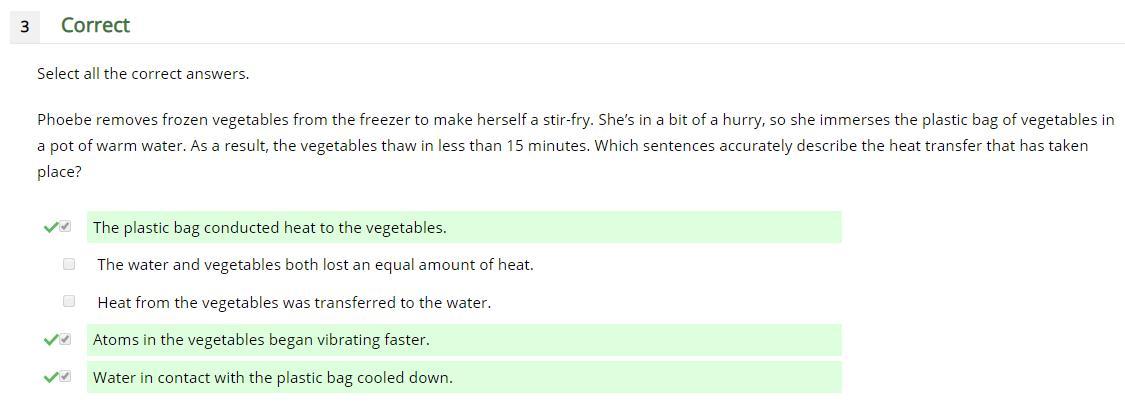The height and width of the screenshot is (408, 1125).
Task: Check the 'lost an equal amount of heat' checkbox
Action: (69, 264)
